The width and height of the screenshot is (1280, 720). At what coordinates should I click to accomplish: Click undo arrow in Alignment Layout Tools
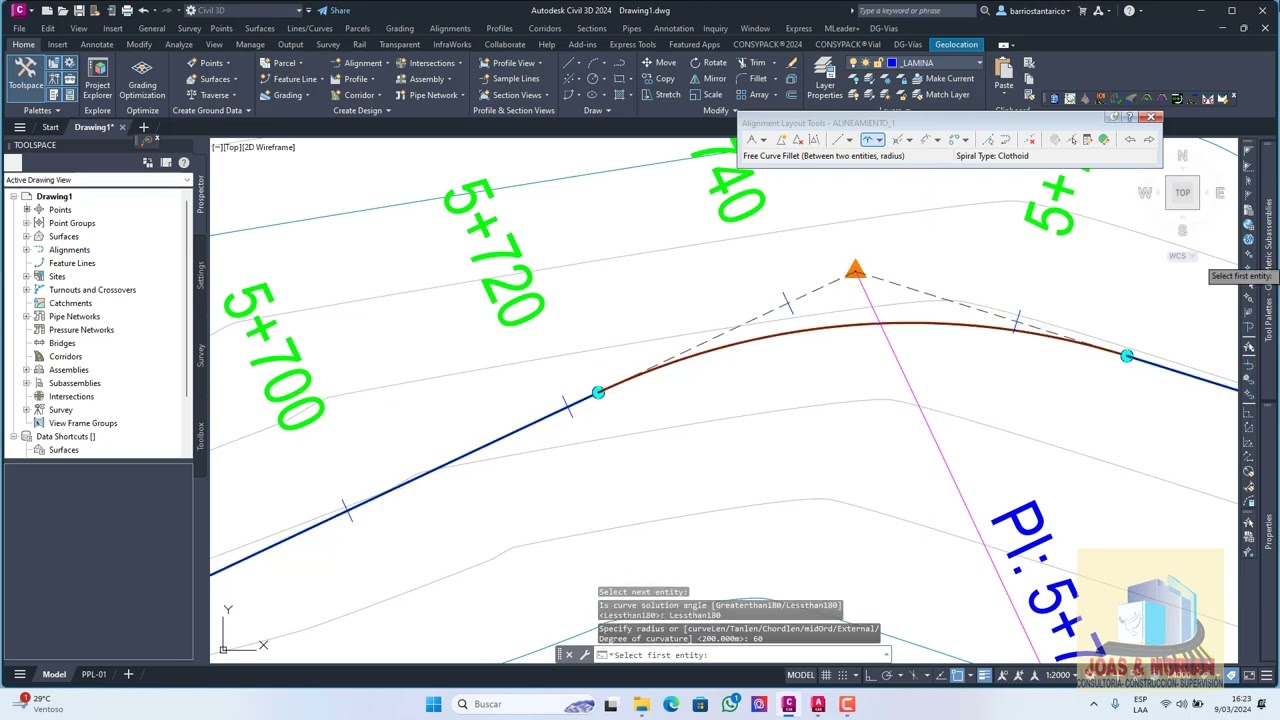pos(1130,140)
